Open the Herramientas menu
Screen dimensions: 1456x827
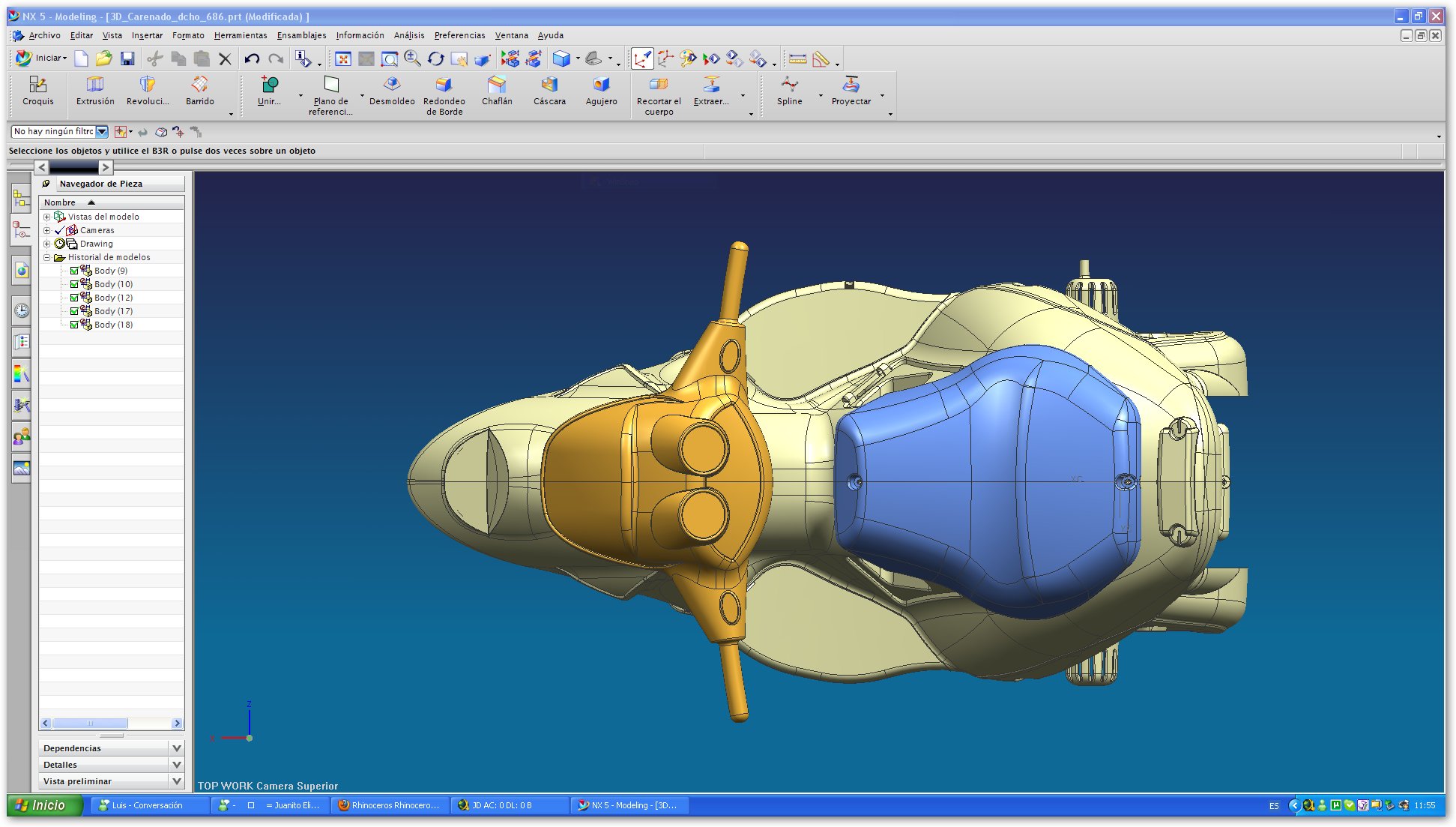point(240,35)
